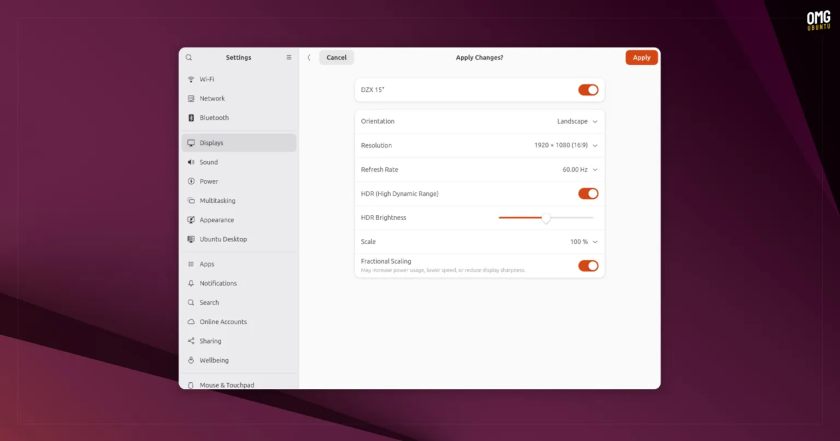
Task: Click the Wi-Fi icon in sidebar
Action: pos(191,79)
